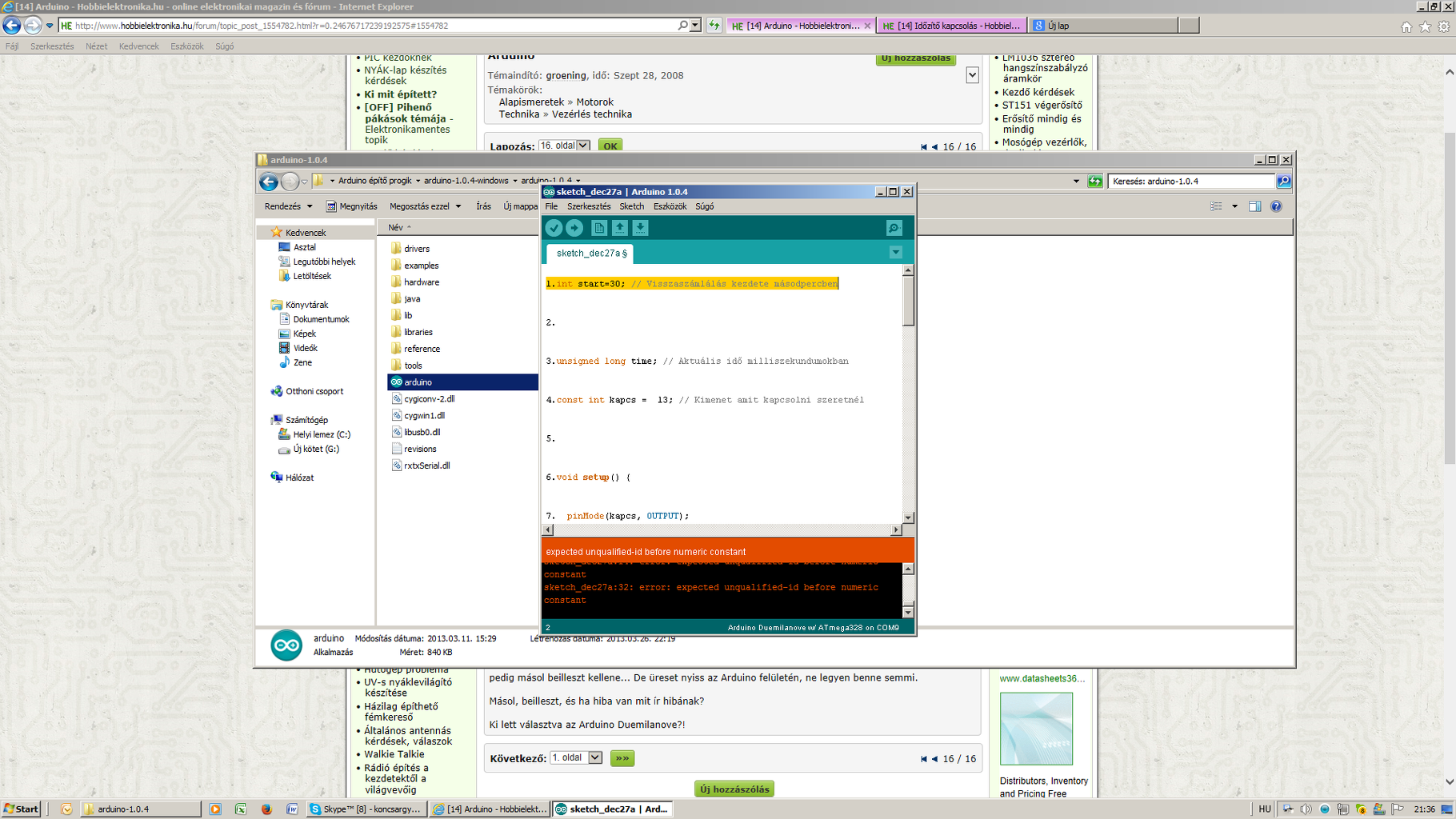Click the Open sketch up-arrow icon

coord(620,228)
